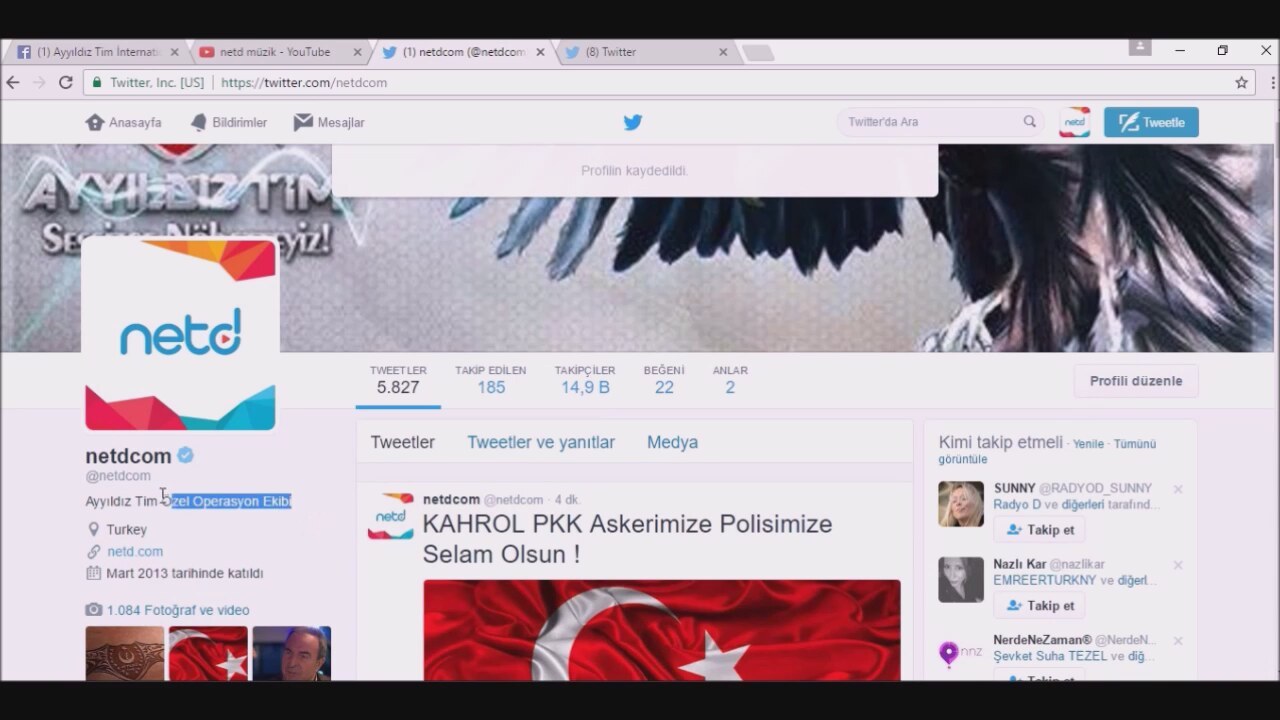Open the Turkish flag media thumbnail

click(x=208, y=654)
